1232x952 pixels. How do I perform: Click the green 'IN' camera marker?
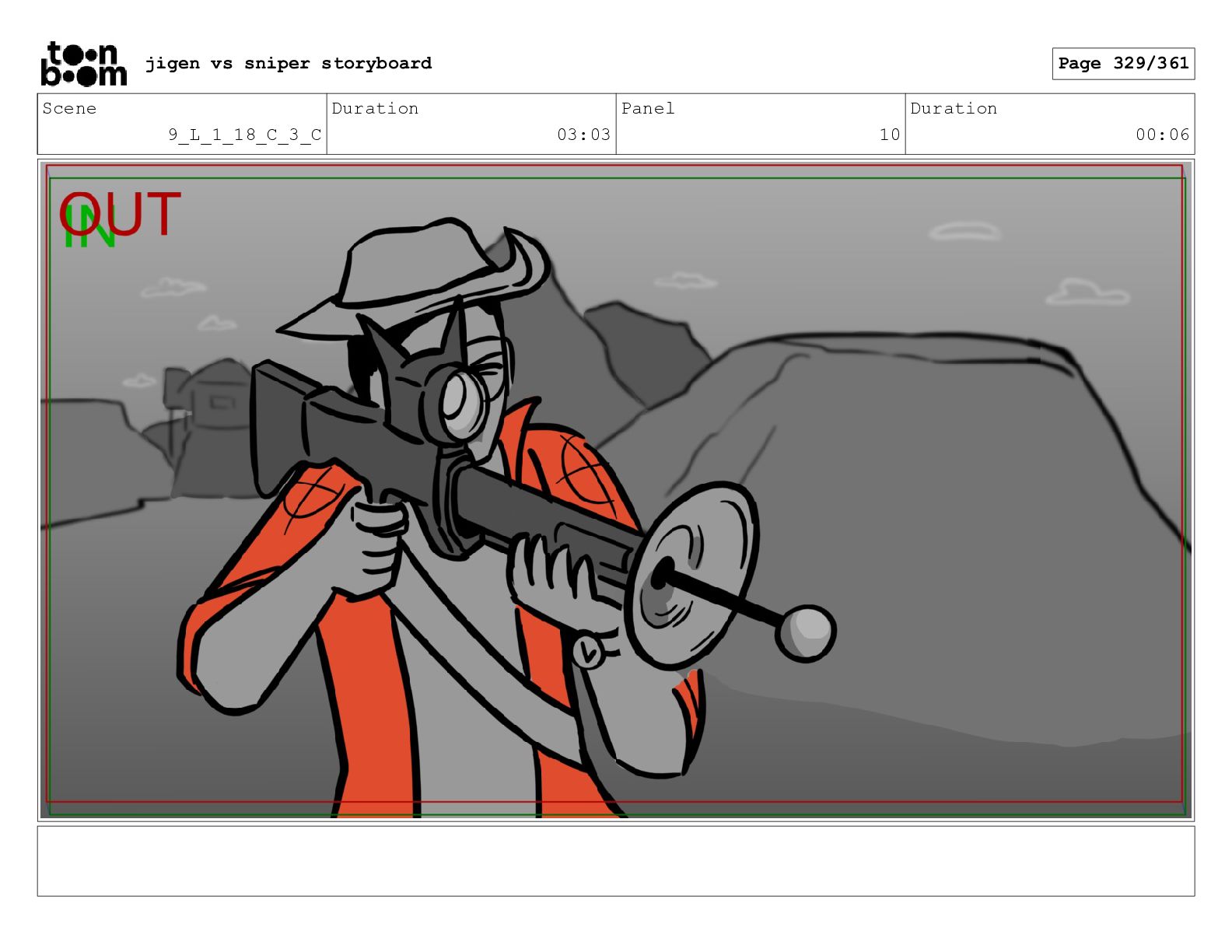coord(89,227)
